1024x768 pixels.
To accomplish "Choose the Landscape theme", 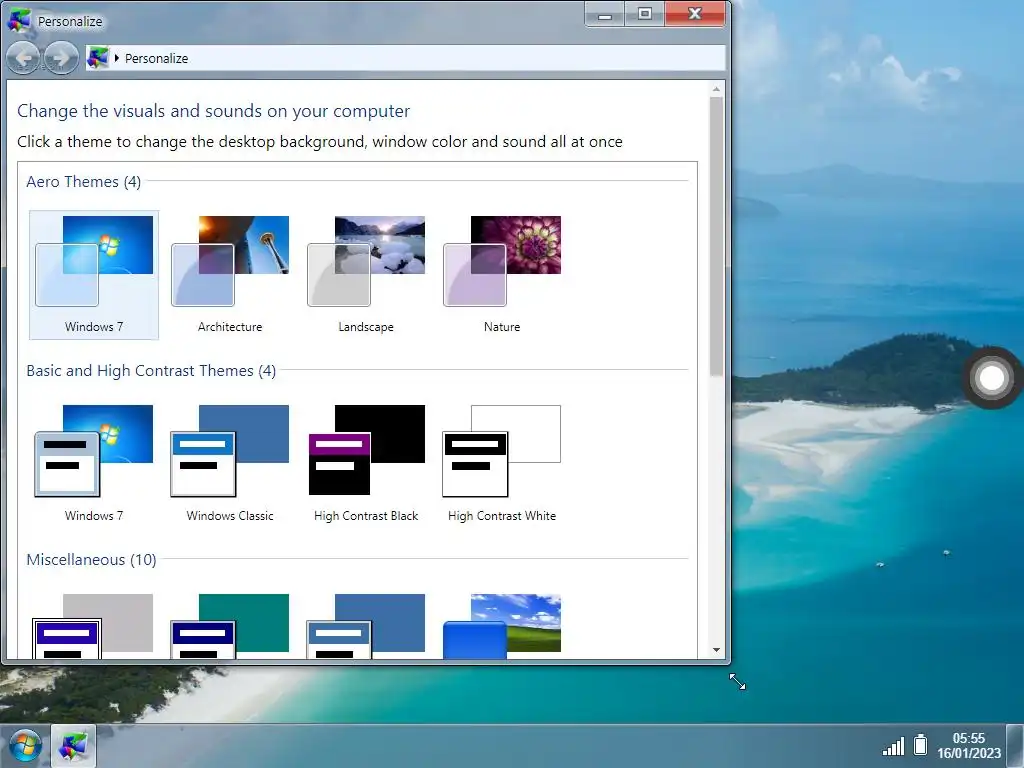I will click(366, 274).
